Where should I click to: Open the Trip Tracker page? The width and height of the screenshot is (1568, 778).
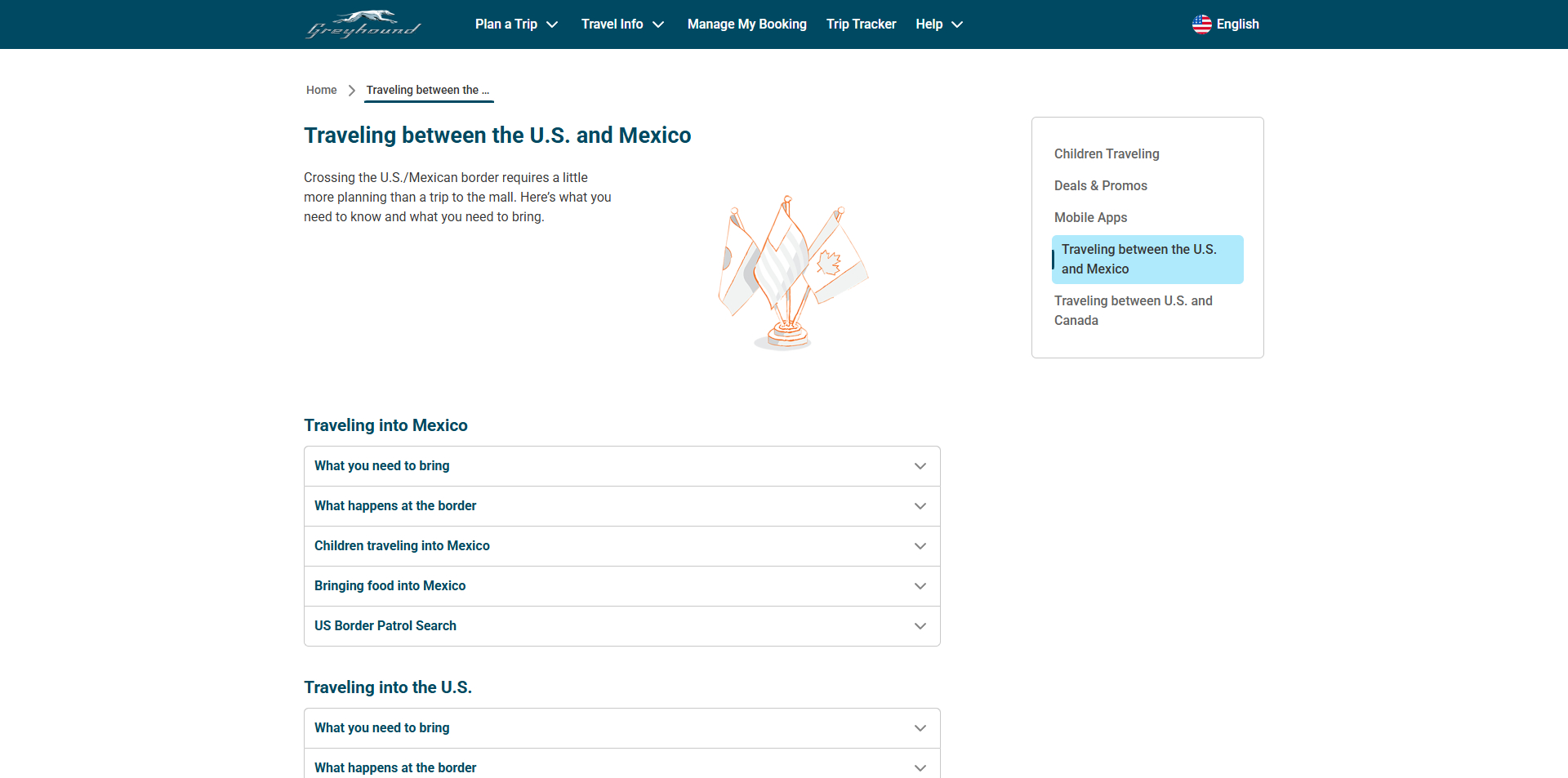[861, 24]
